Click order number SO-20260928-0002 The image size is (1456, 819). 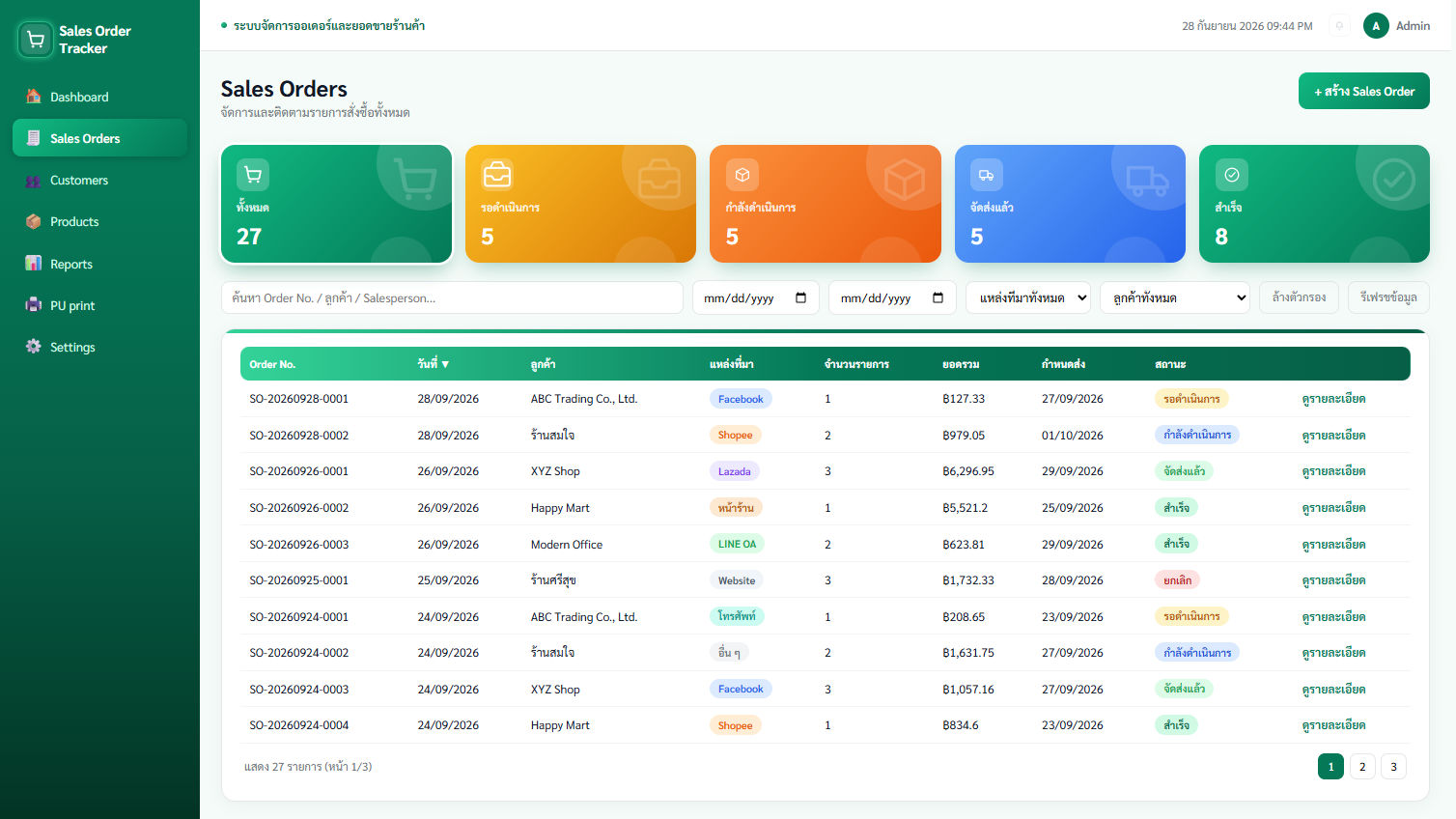click(299, 436)
